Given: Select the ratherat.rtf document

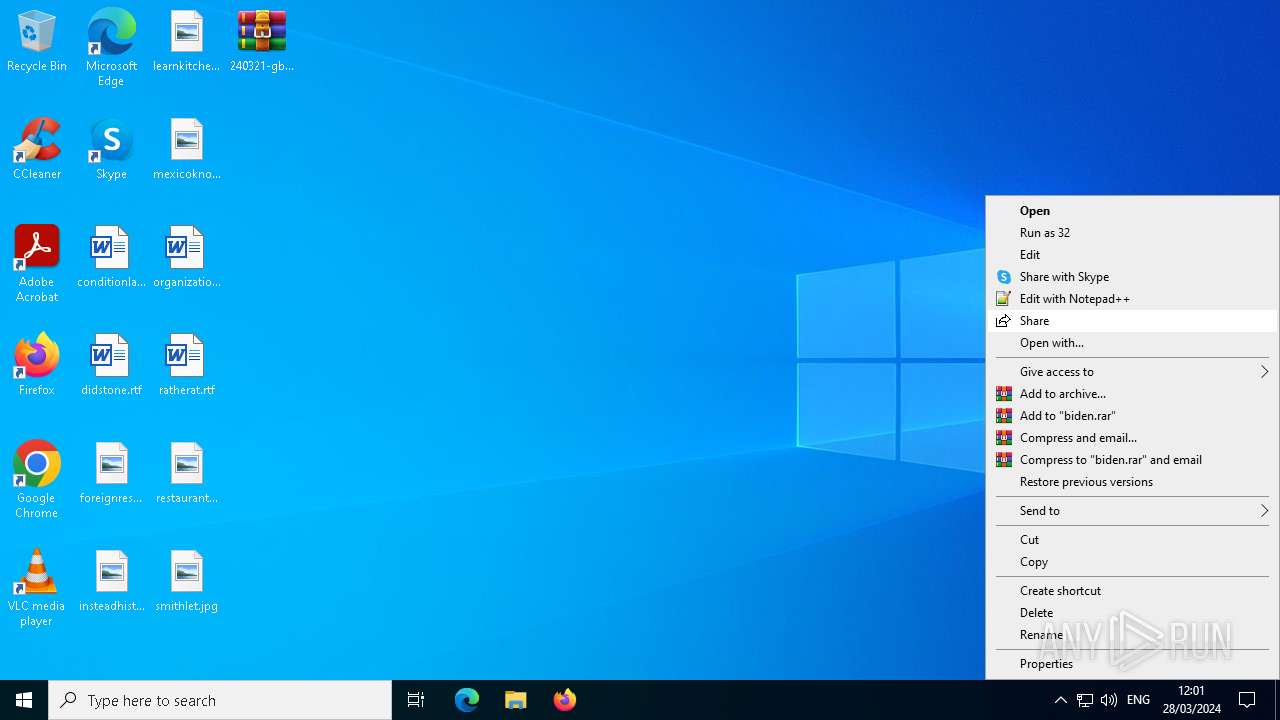Looking at the screenshot, I should (x=186, y=366).
